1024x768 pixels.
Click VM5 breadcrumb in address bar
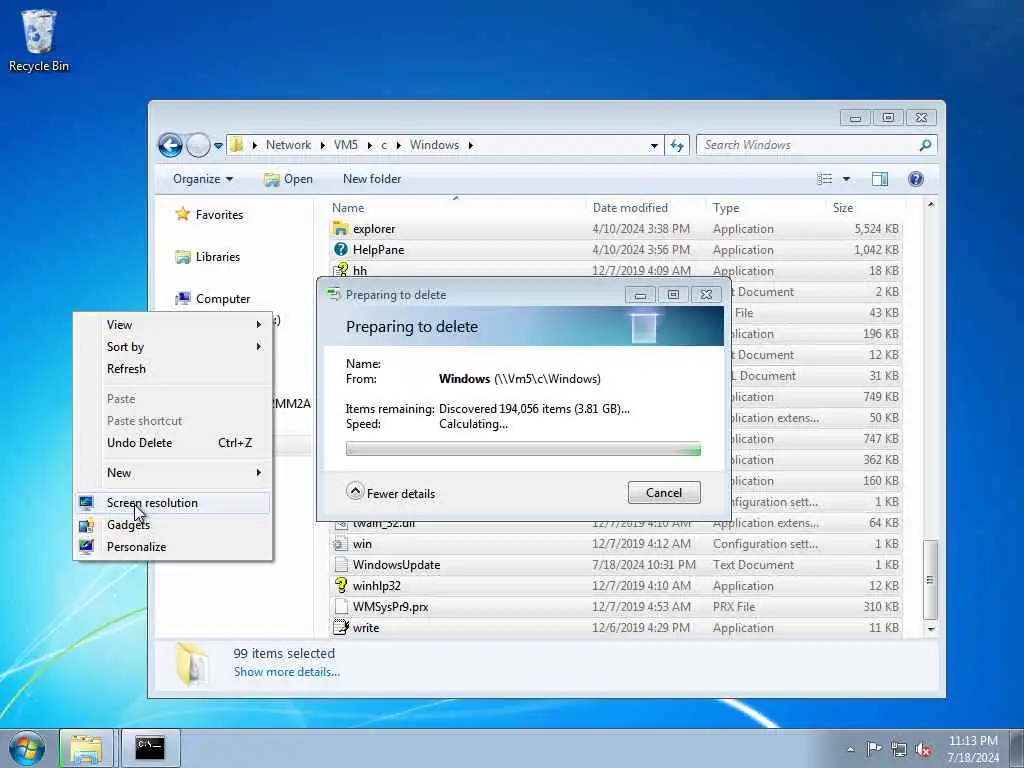(x=345, y=145)
